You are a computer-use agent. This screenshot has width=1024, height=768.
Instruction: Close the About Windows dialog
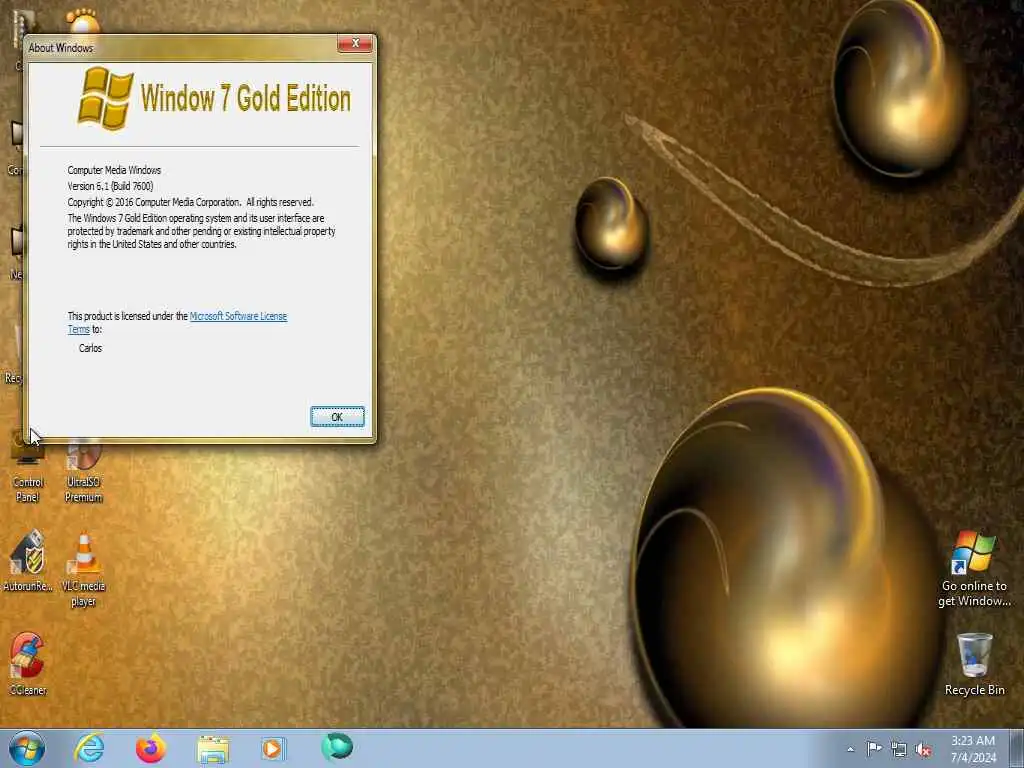355,43
